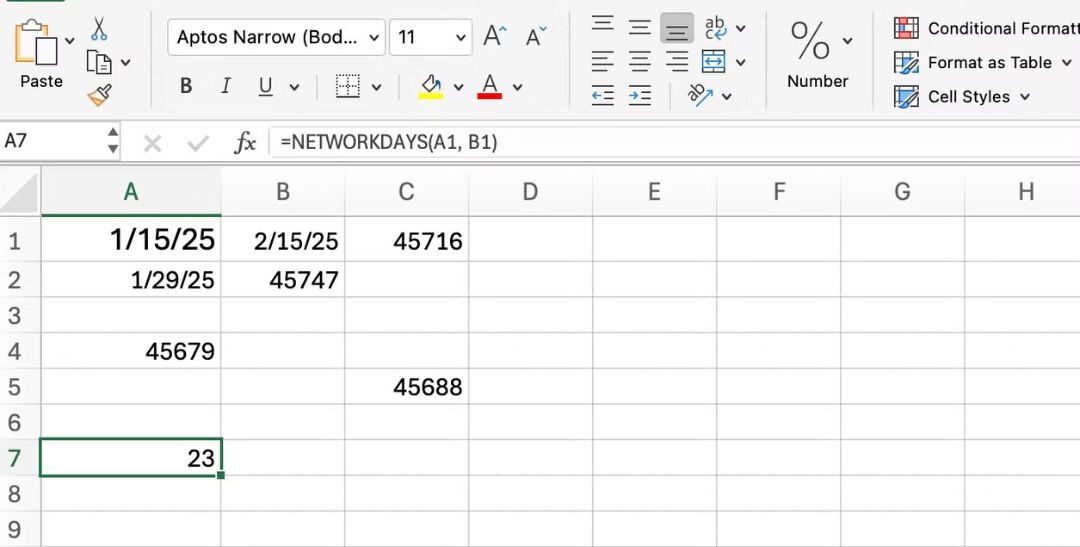Select row 1 header

pos(20,242)
